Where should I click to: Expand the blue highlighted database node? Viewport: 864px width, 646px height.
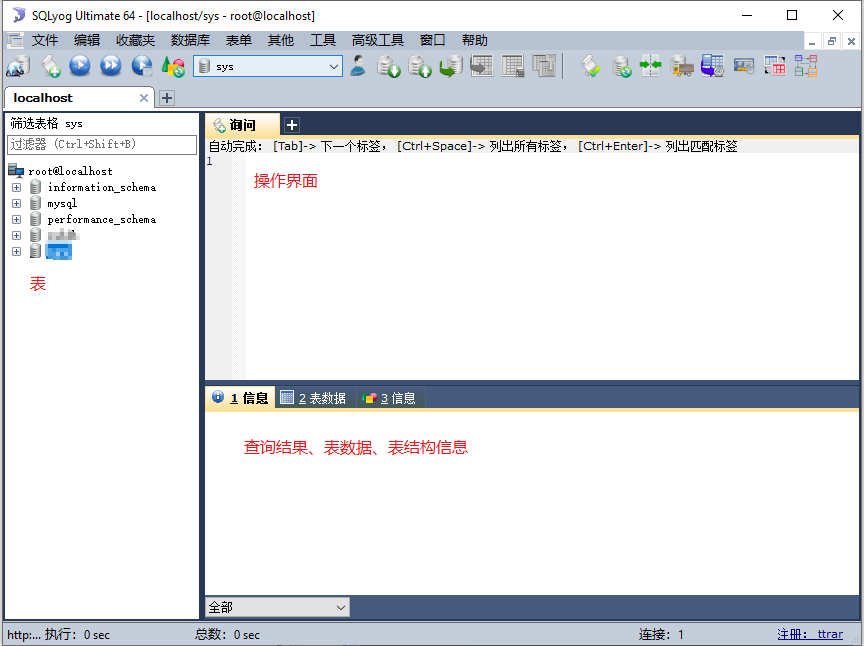(17, 251)
